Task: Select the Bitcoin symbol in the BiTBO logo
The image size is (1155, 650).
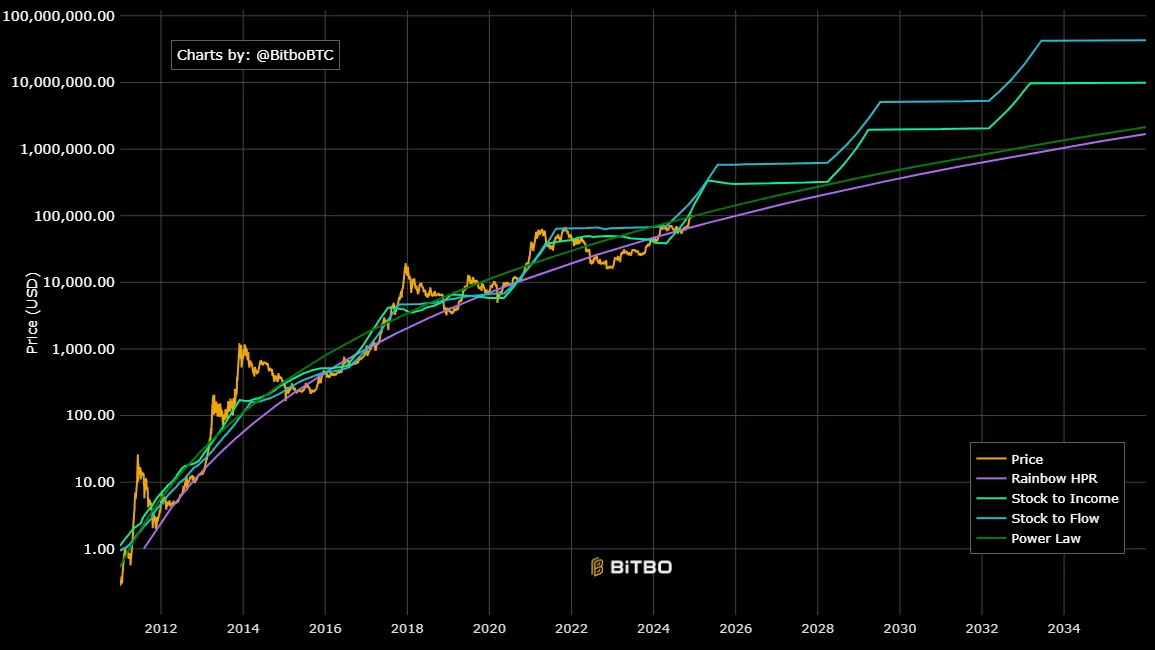Action: (597, 567)
